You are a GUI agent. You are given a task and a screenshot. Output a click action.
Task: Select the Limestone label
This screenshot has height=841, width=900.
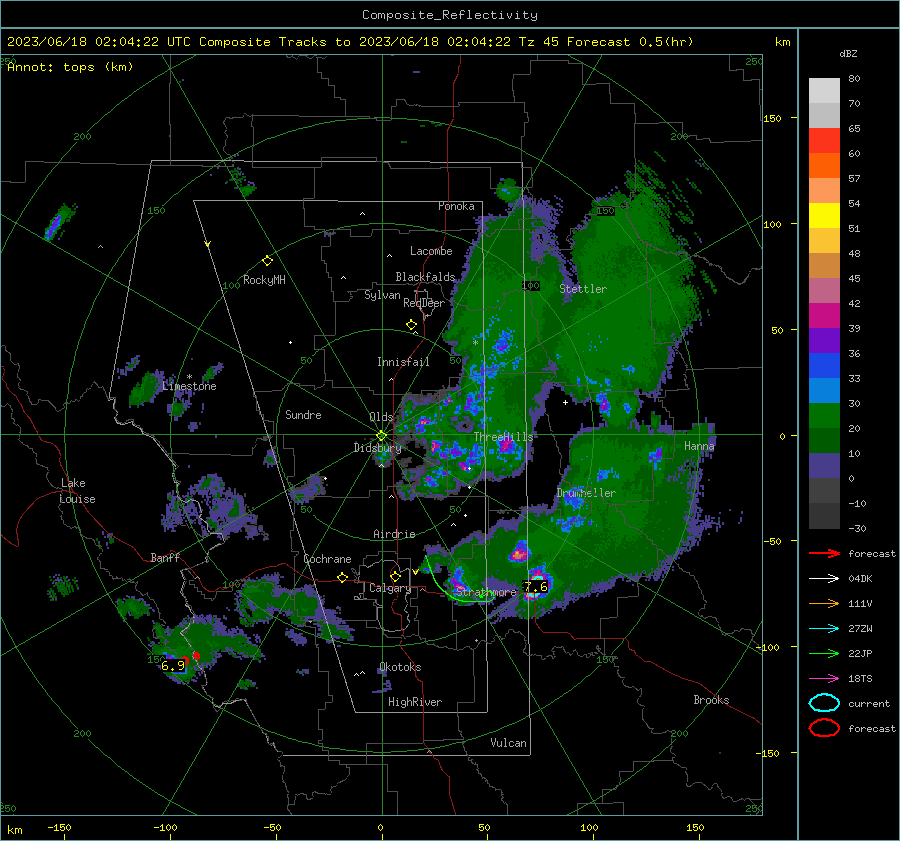pos(189,386)
